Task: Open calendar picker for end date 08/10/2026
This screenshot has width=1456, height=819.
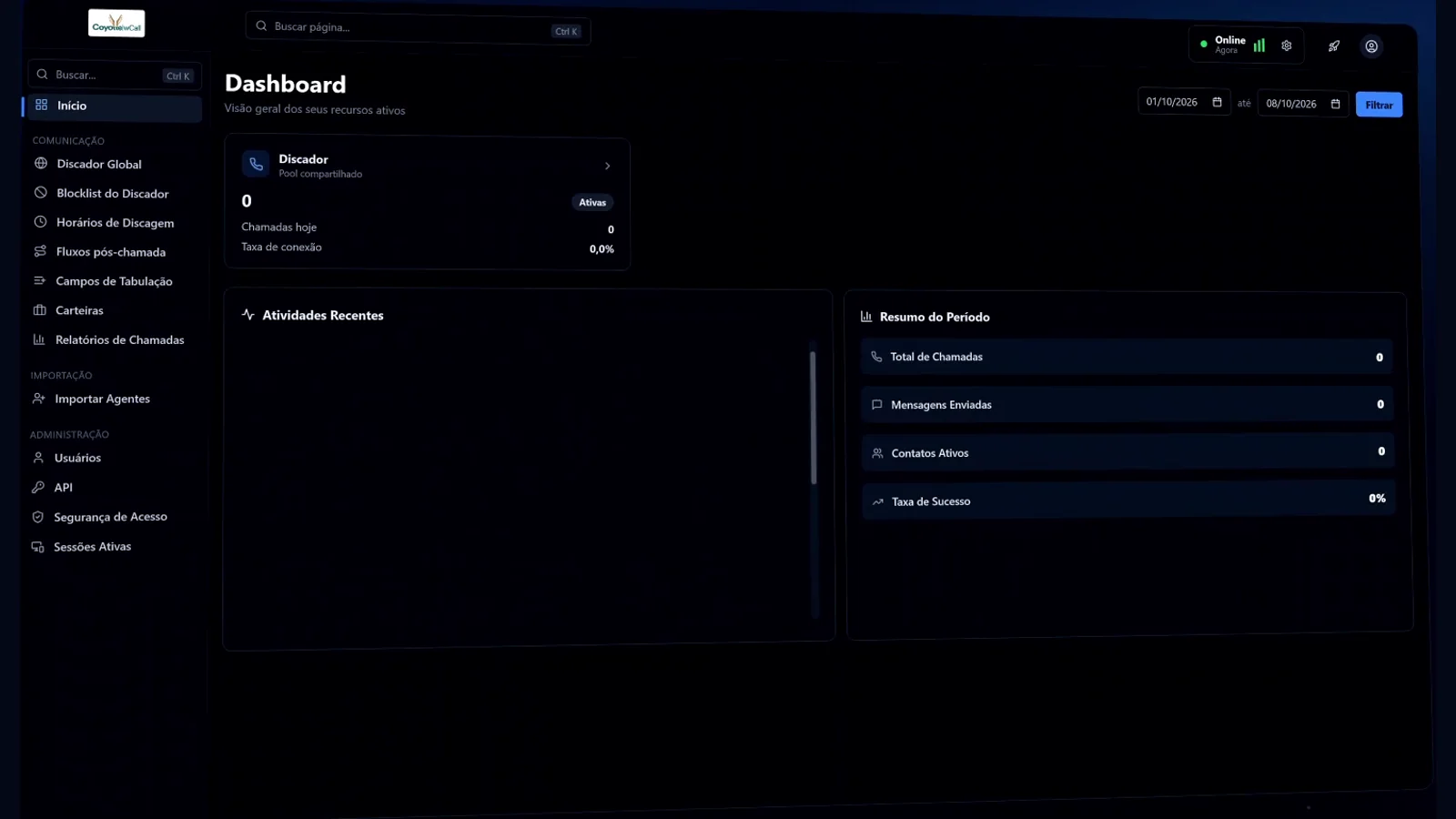Action: point(1336,104)
